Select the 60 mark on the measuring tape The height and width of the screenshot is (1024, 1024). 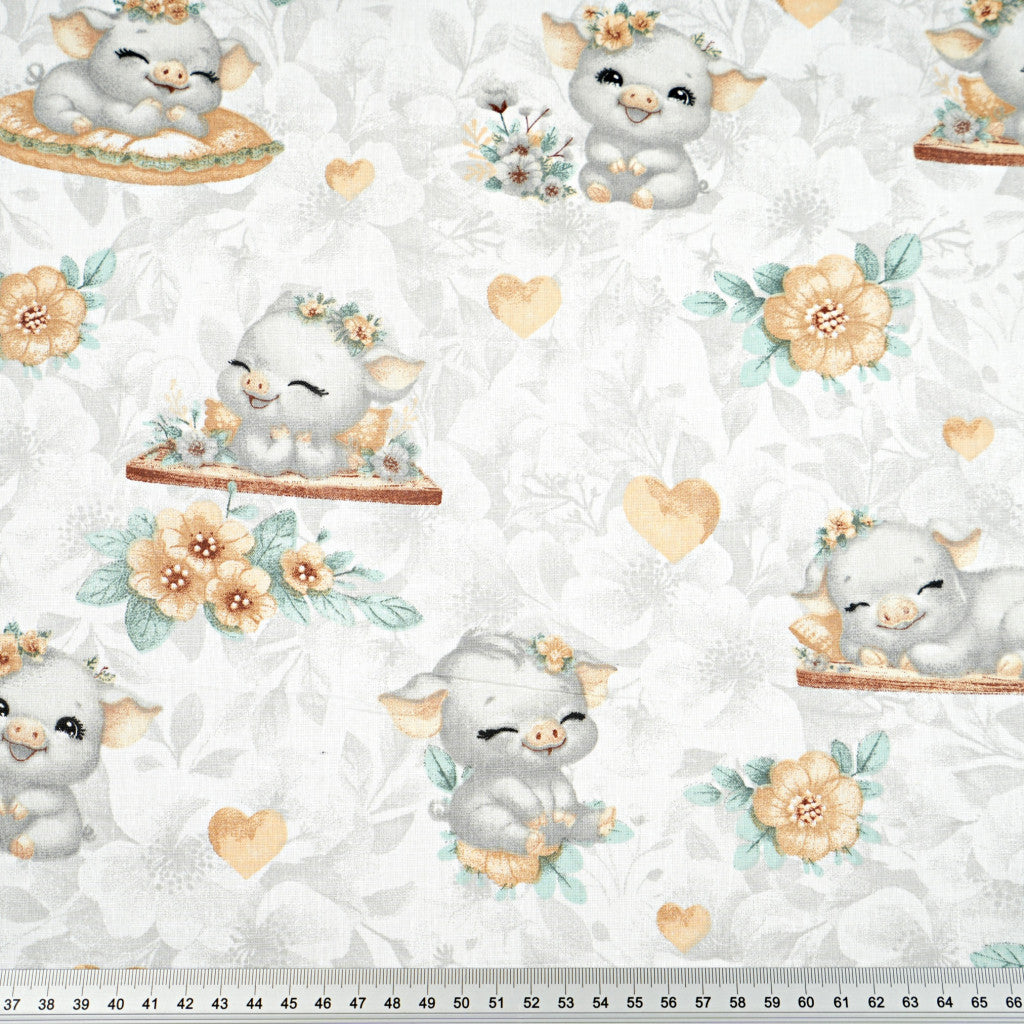[806, 1001]
